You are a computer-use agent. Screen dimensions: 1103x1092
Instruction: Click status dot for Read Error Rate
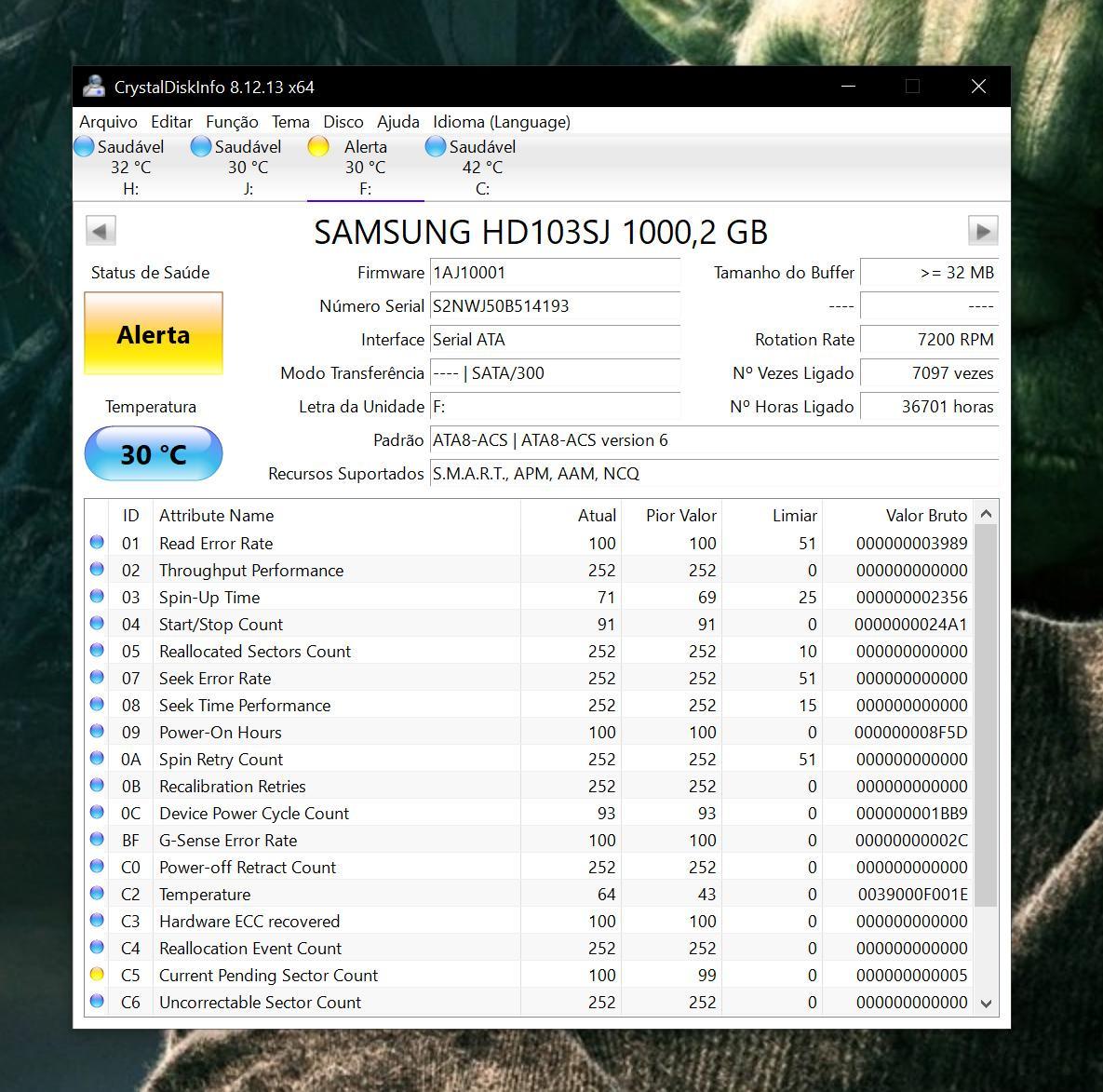pos(97,542)
